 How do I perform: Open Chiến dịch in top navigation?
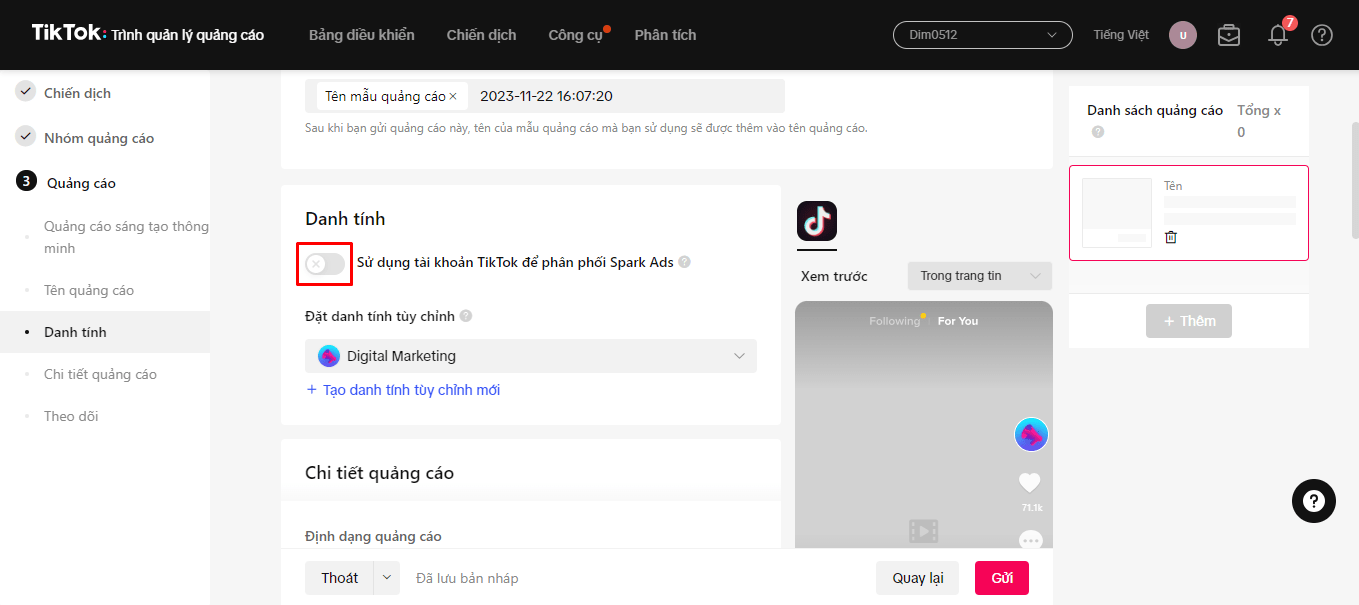481,35
